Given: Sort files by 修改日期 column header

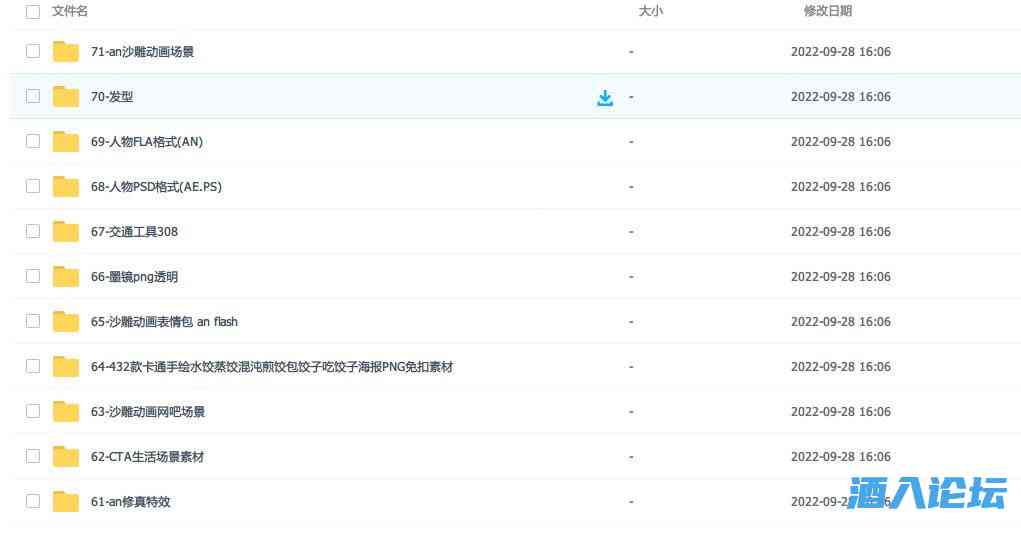Looking at the screenshot, I should 827,12.
